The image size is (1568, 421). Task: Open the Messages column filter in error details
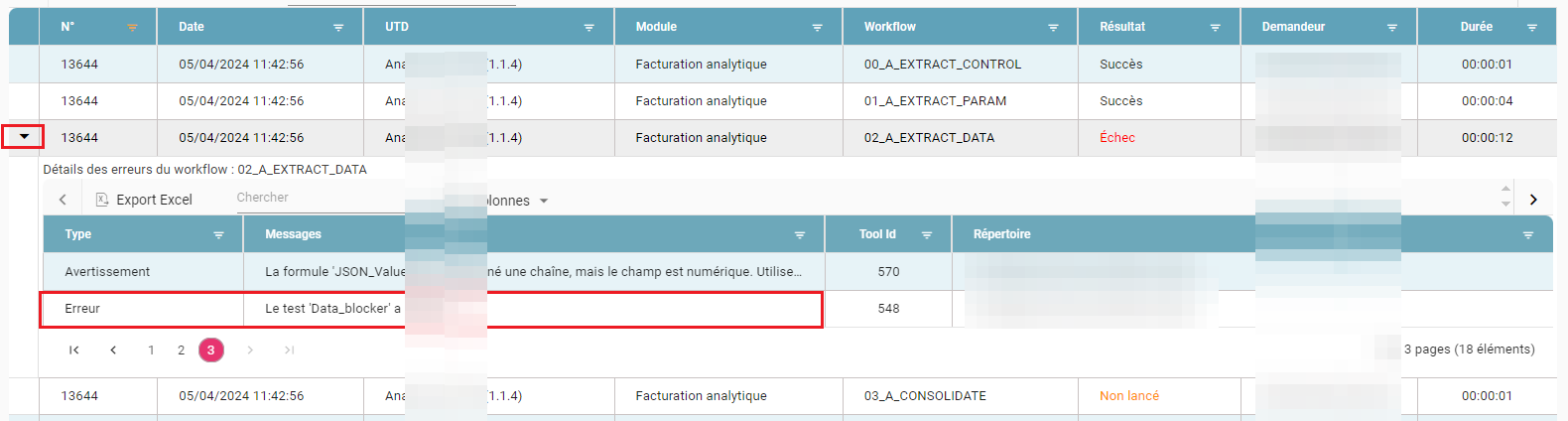pos(799,235)
